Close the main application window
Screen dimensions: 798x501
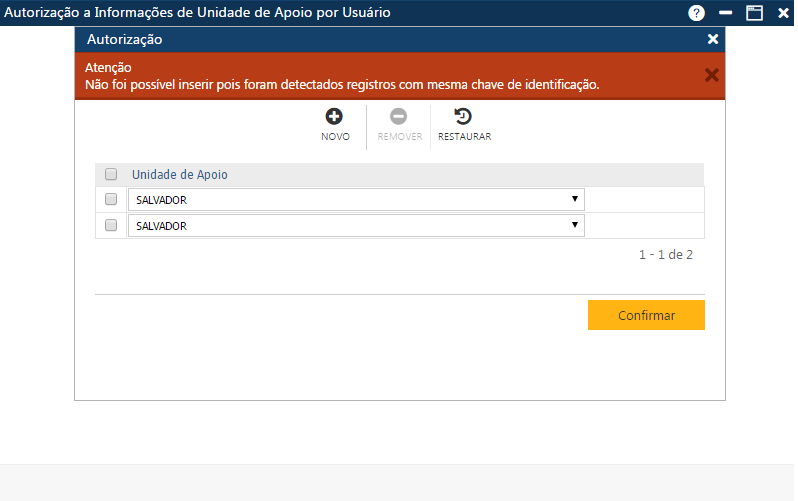pos(784,13)
